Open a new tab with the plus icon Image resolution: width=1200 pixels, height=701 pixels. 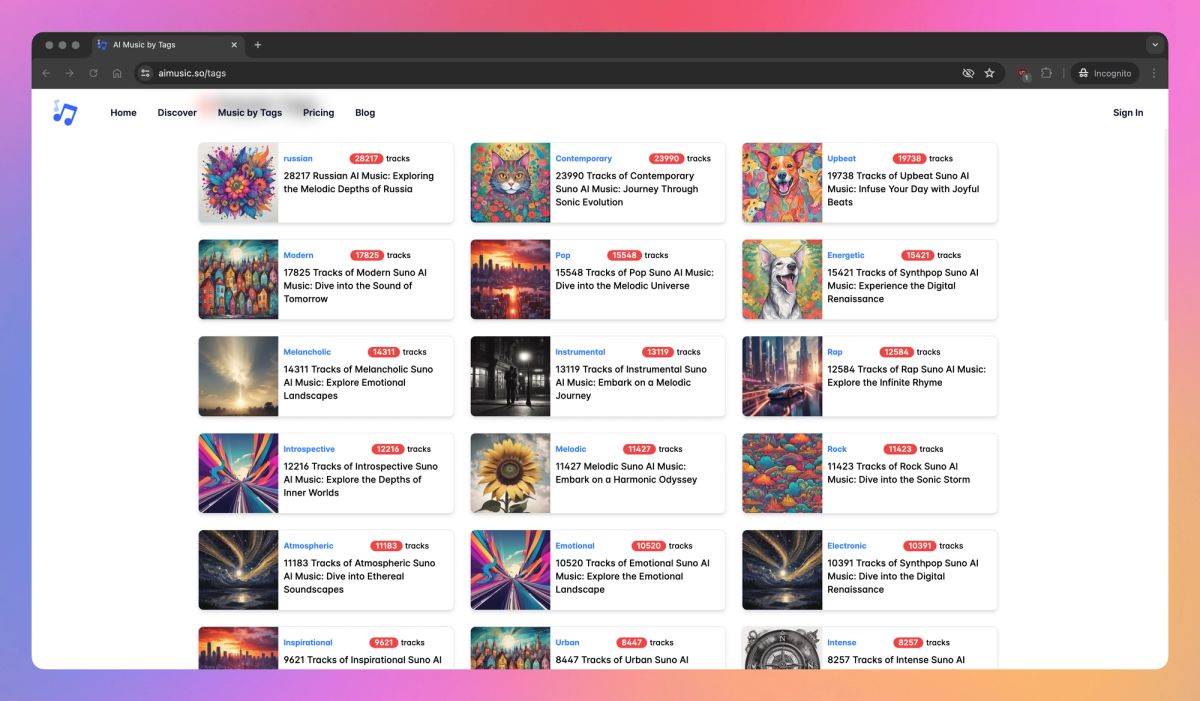[257, 44]
